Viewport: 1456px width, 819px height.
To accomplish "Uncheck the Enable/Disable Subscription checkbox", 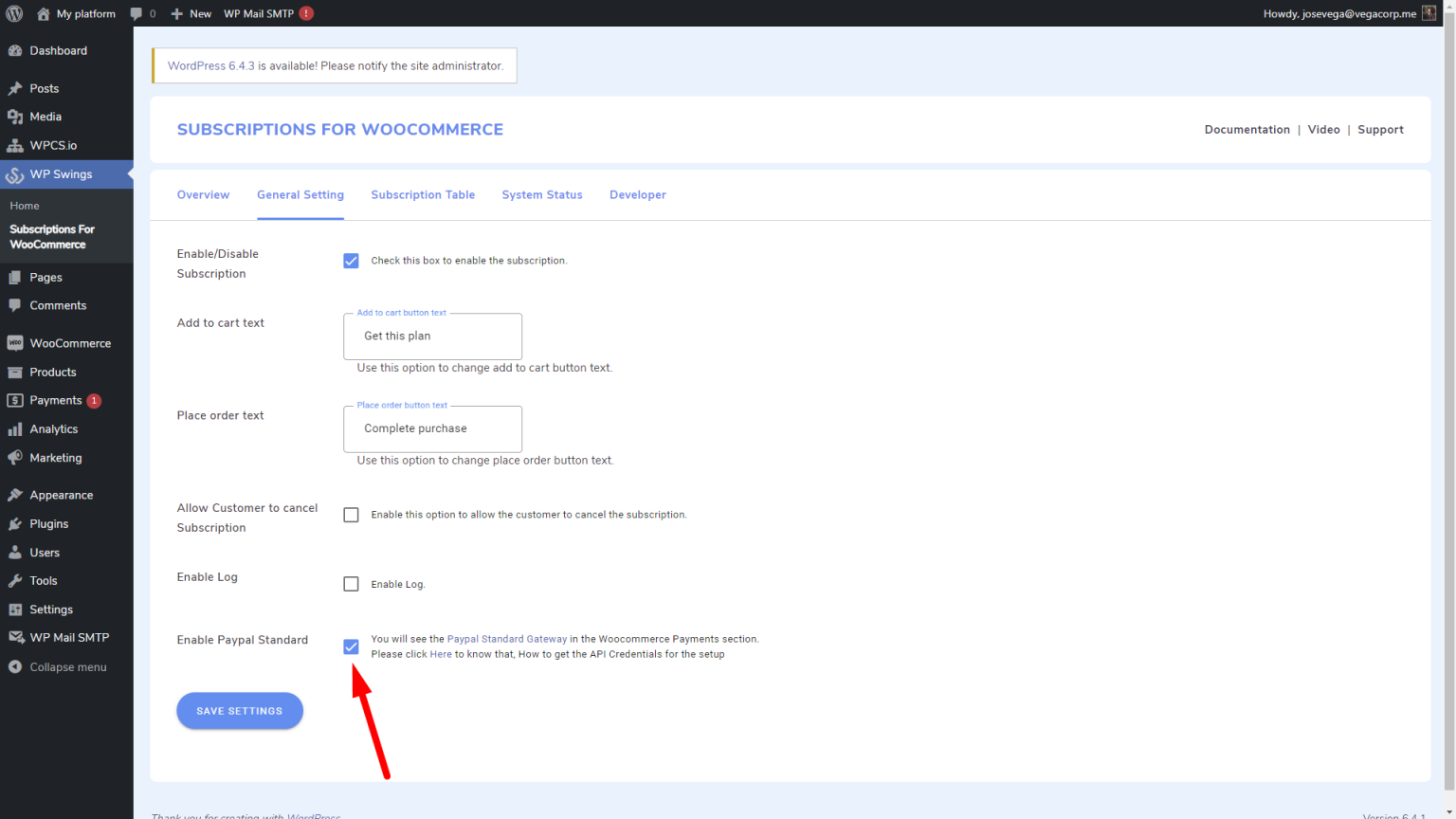I will click(351, 260).
